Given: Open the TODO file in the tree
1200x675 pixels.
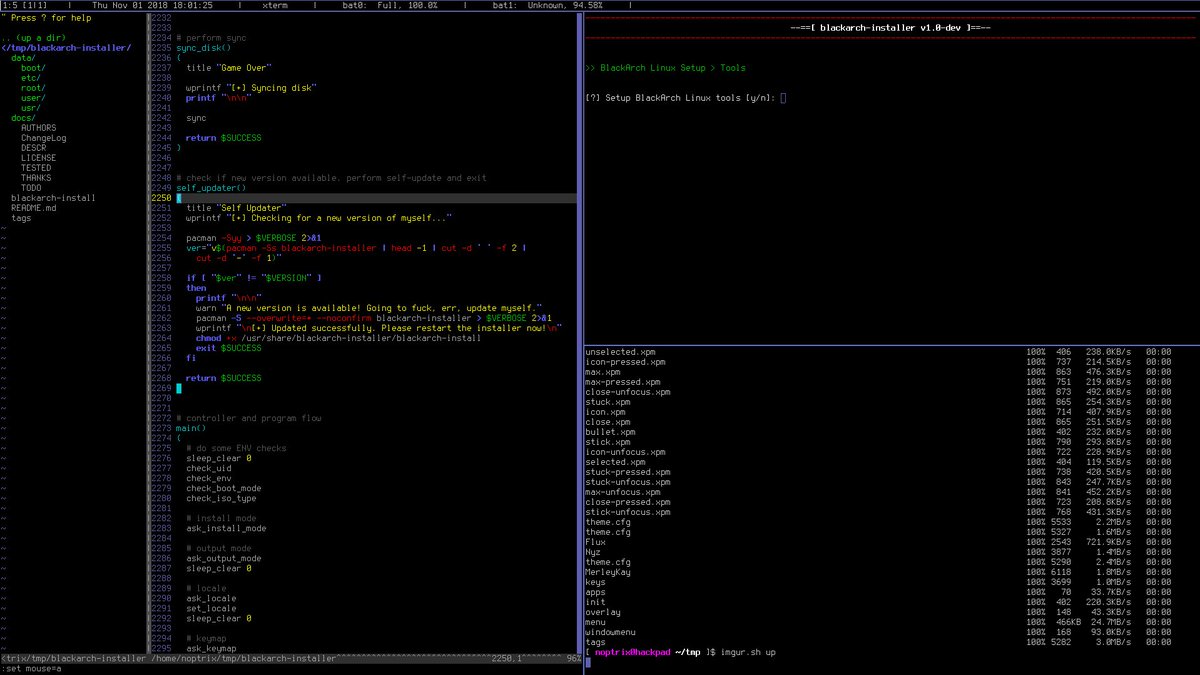Looking at the screenshot, I should point(31,188).
